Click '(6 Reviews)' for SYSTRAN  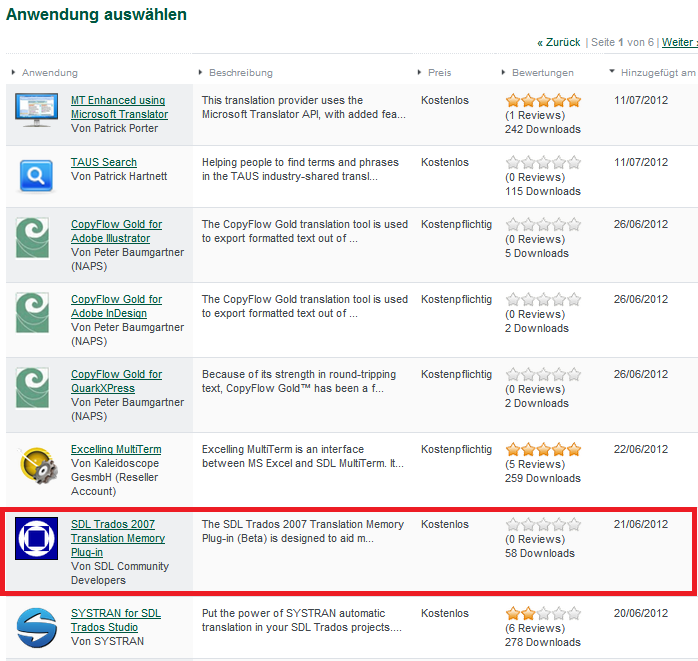[535, 628]
